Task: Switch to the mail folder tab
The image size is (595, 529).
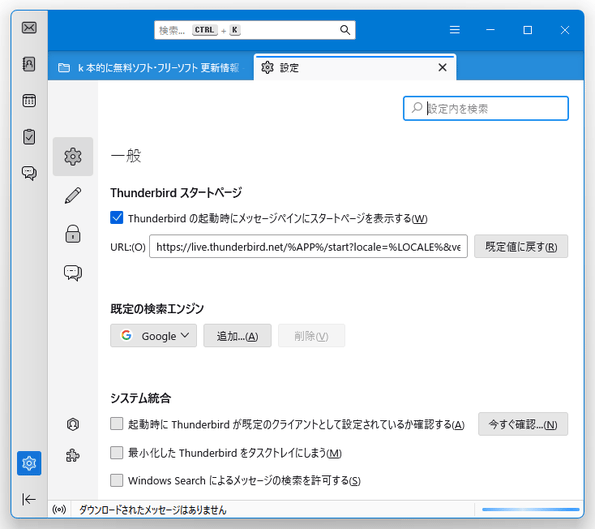Action: pyautogui.click(x=151, y=68)
